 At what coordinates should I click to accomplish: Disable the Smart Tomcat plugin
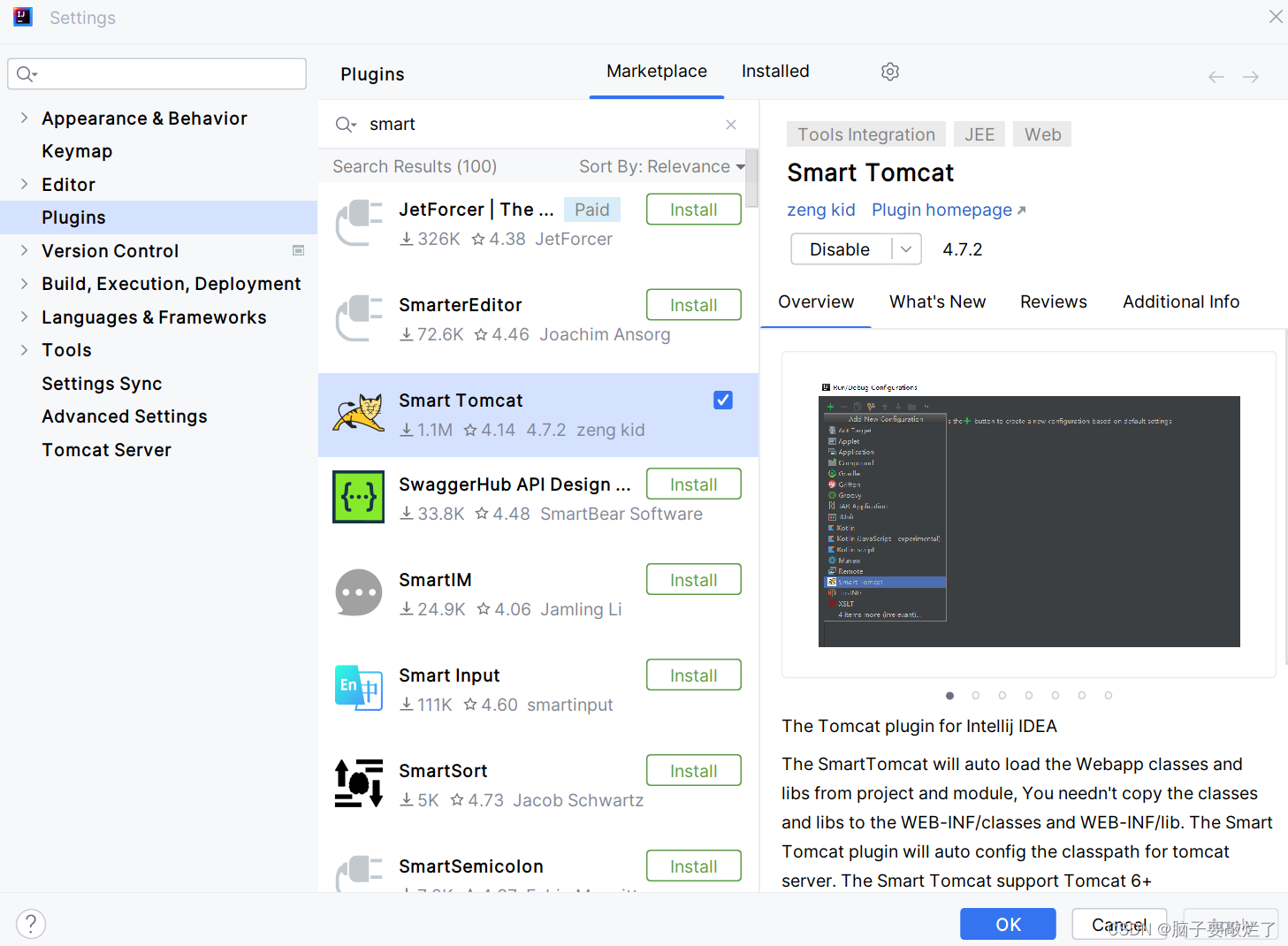point(841,249)
